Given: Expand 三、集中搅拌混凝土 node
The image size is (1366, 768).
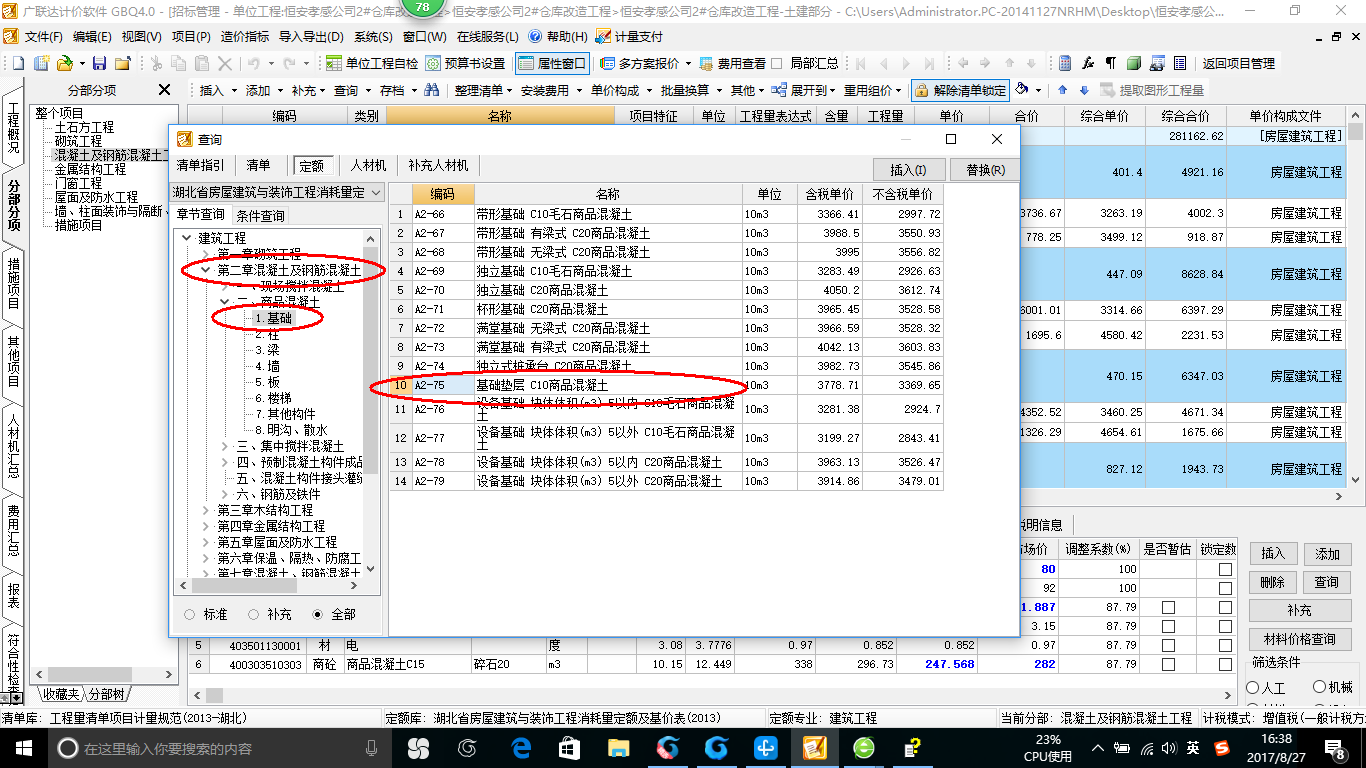Looking at the screenshot, I should (225, 446).
